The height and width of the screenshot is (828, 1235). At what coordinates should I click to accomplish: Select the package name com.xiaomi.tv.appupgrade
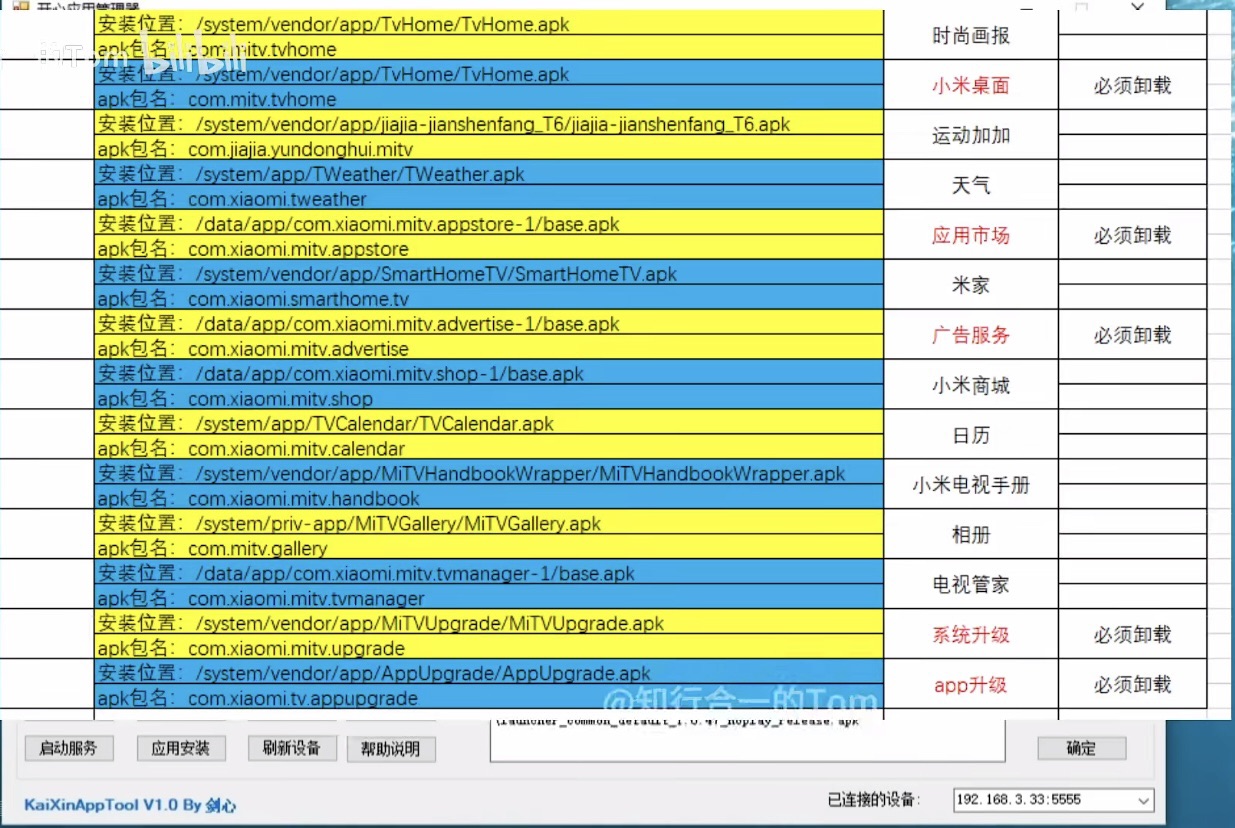click(303, 699)
